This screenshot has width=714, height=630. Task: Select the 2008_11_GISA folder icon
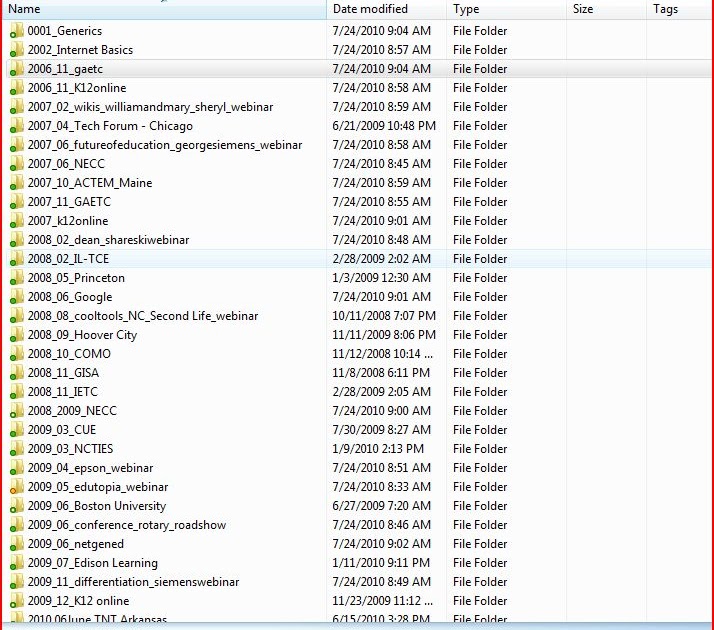[x=17, y=373]
